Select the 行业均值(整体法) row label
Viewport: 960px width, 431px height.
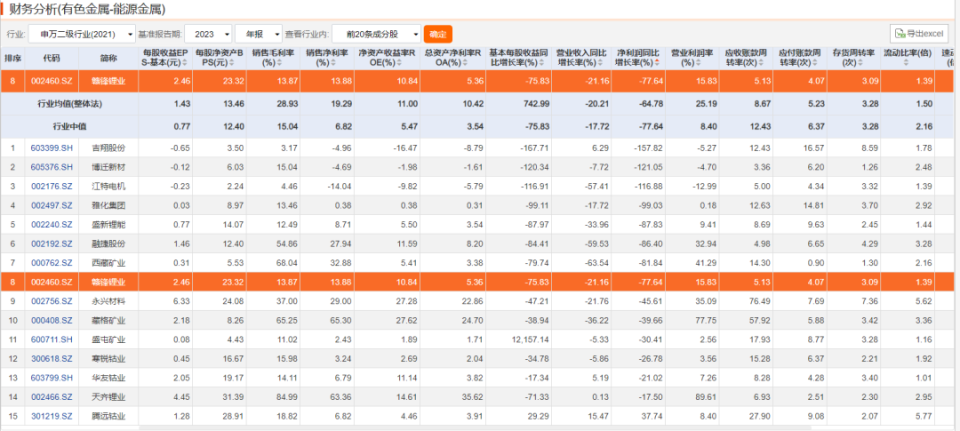point(69,104)
